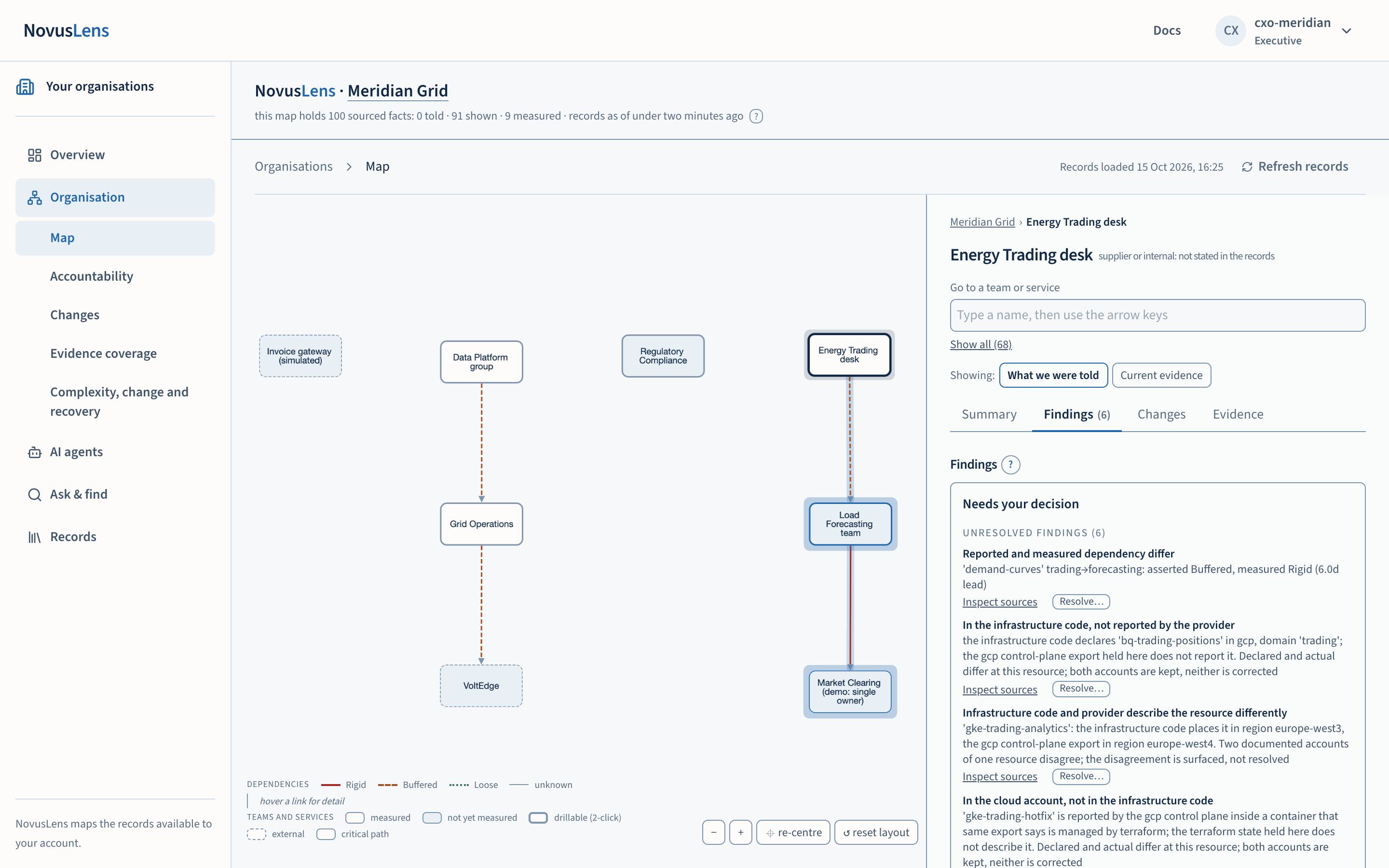
Task: Click the re-centre map button
Action: [x=793, y=832]
